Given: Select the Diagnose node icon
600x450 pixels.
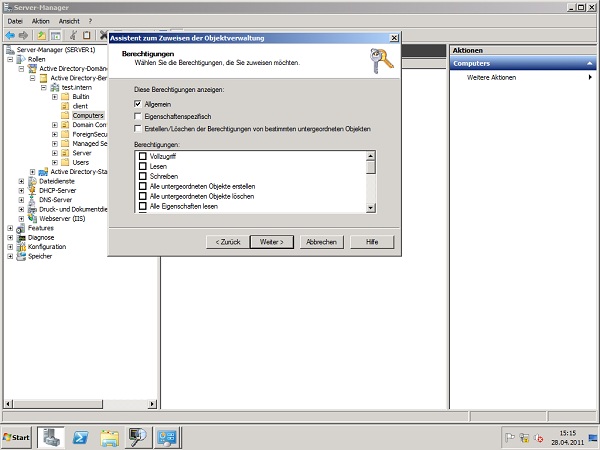Looking at the screenshot, I should pos(21,238).
